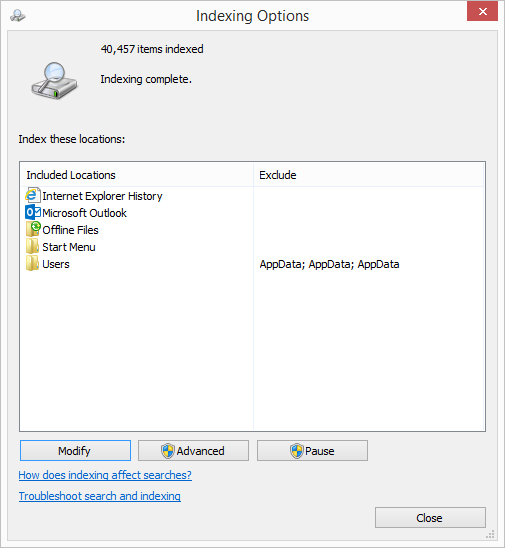Open the Modify locations dialog

(x=75, y=450)
